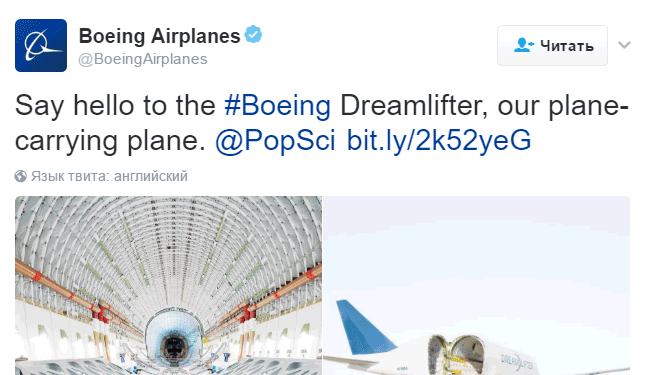Follow the account with Читать button
Image resolution: width=650 pixels, height=375 pixels.
pyautogui.click(x=552, y=45)
